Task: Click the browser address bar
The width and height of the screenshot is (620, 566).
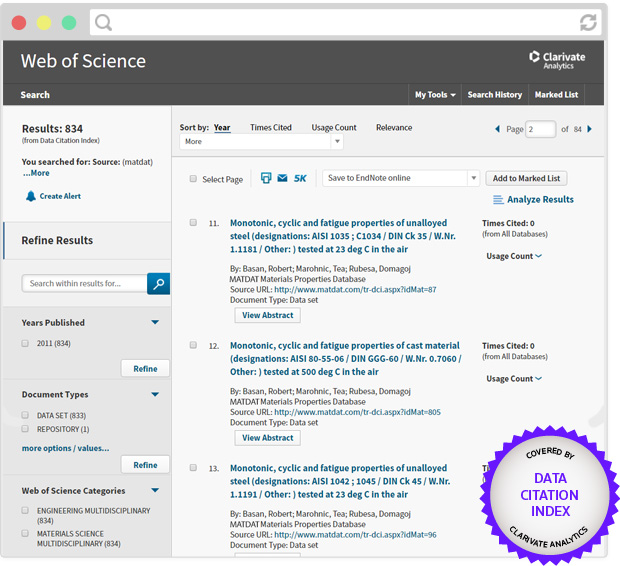Action: coord(346,23)
